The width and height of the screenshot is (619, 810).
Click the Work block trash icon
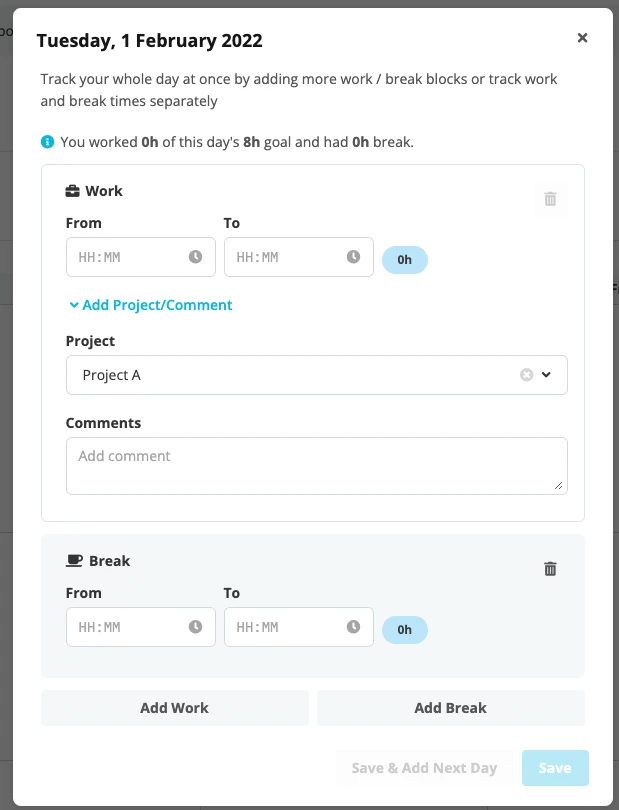tap(550, 199)
